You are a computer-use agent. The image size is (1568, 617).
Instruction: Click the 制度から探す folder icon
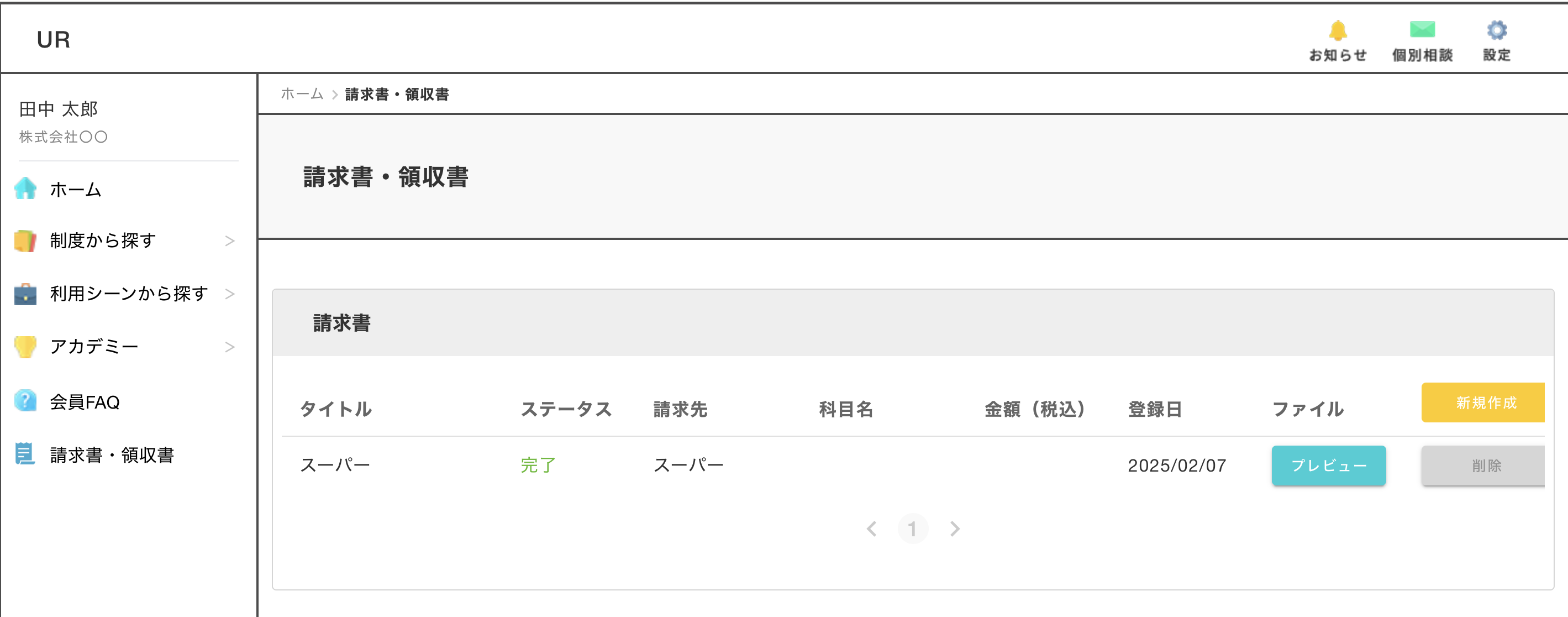coord(25,241)
